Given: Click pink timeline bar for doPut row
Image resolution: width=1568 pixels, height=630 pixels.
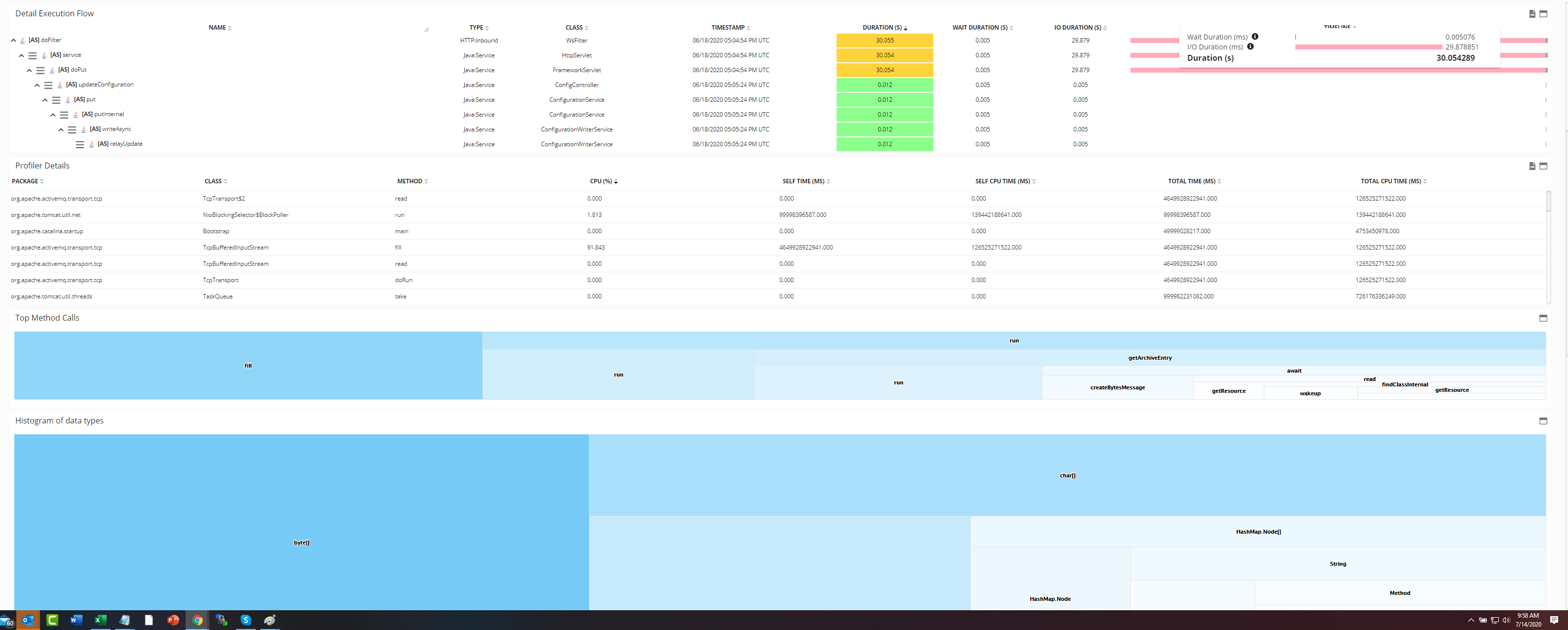Looking at the screenshot, I should [1154, 70].
